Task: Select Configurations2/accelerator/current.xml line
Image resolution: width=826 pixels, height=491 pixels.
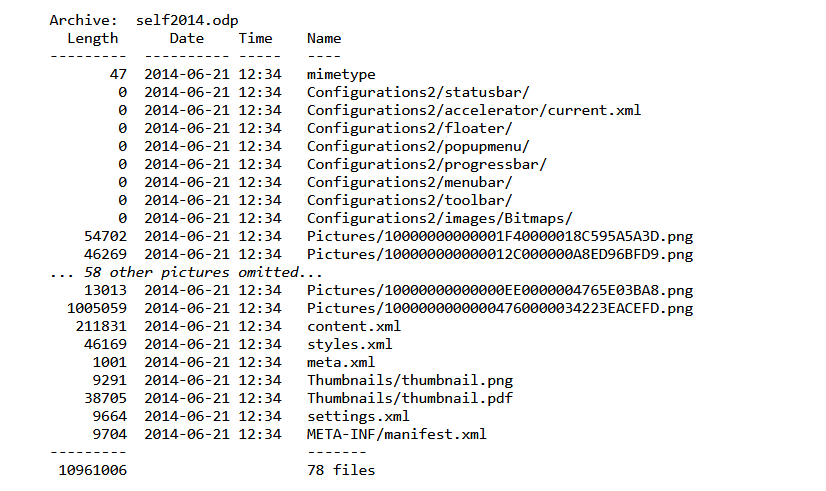Action: (x=474, y=110)
